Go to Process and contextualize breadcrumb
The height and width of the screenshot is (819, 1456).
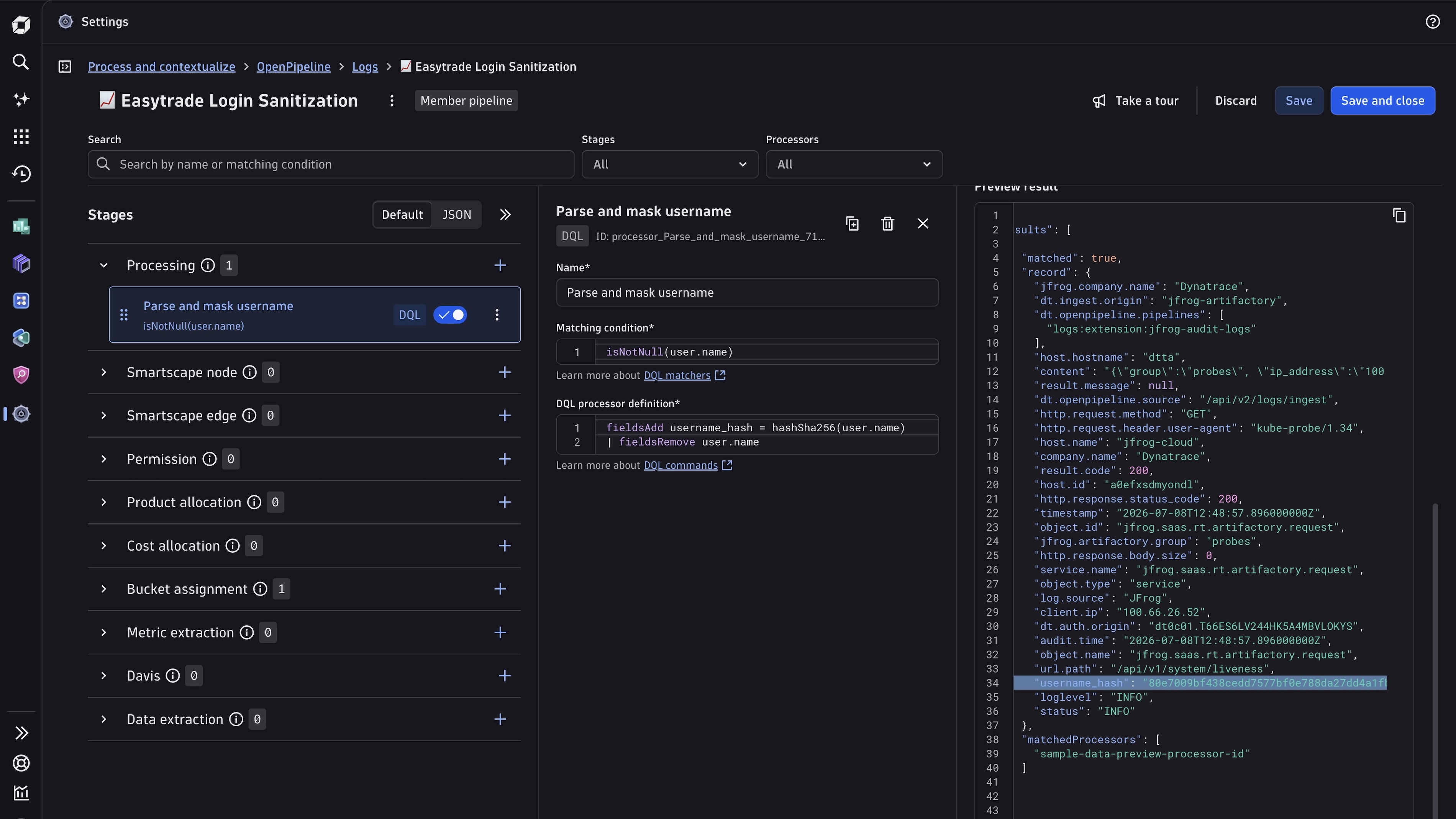[x=161, y=67]
